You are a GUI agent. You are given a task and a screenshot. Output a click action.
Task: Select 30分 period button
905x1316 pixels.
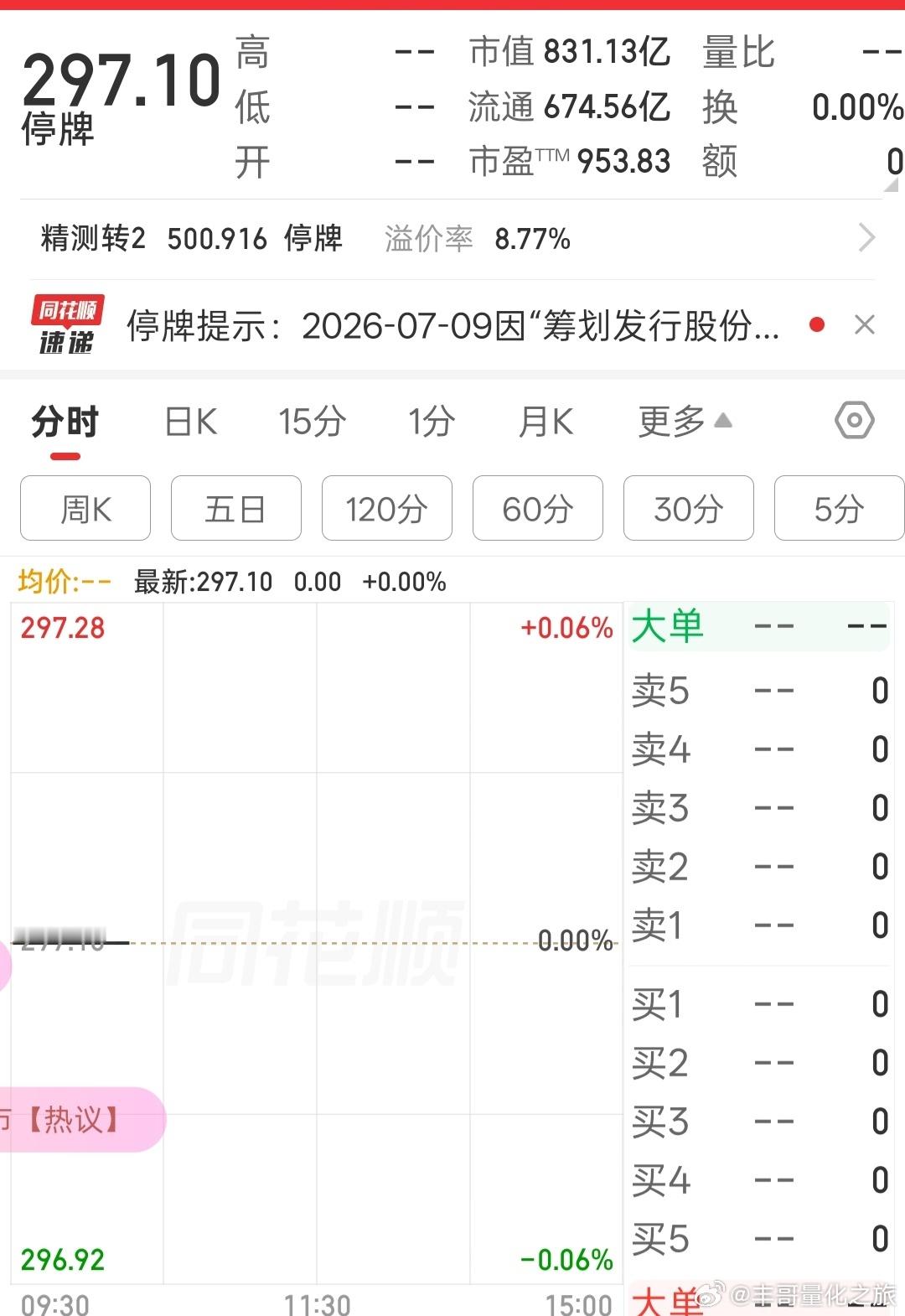689,508
